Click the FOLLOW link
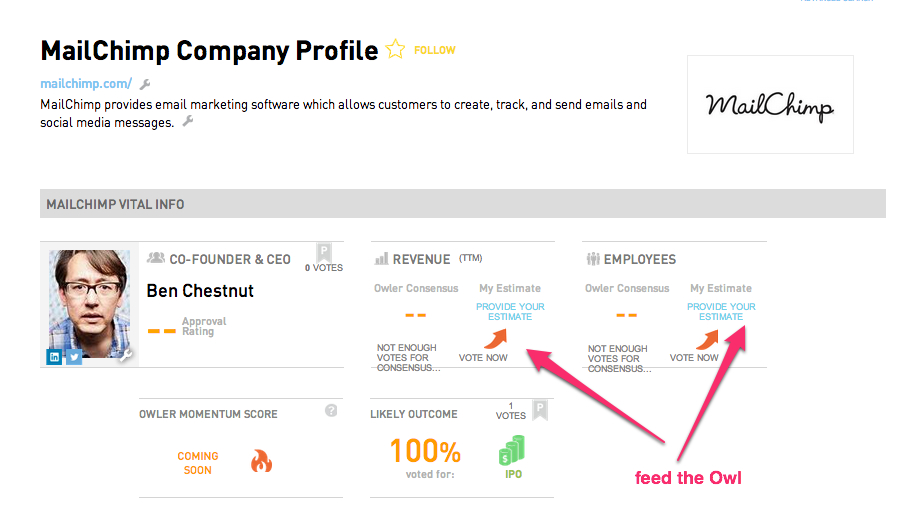The image size is (912, 529). click(434, 51)
